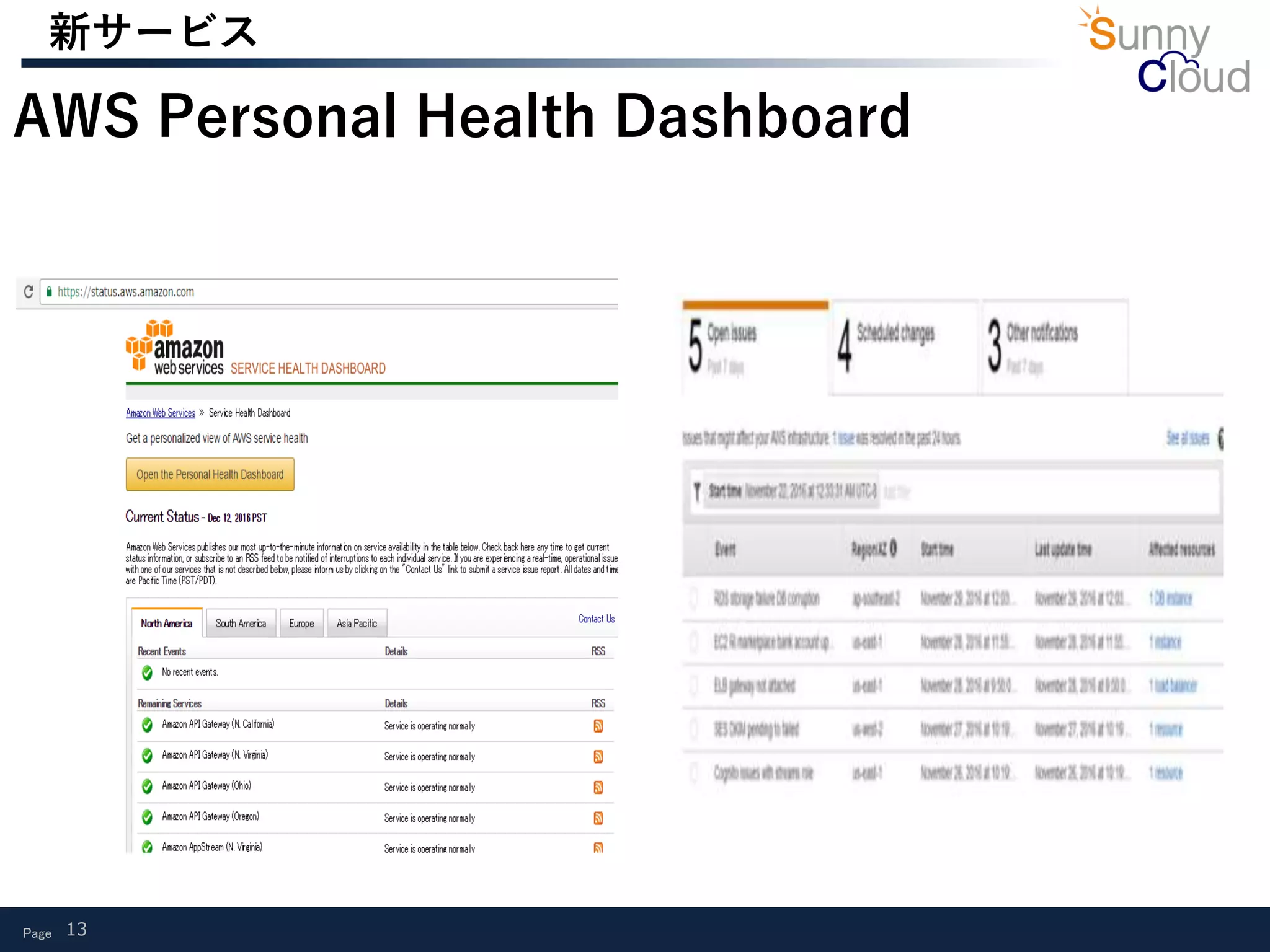
Task: Click the Amazon Web Services logo
Action: click(175, 348)
